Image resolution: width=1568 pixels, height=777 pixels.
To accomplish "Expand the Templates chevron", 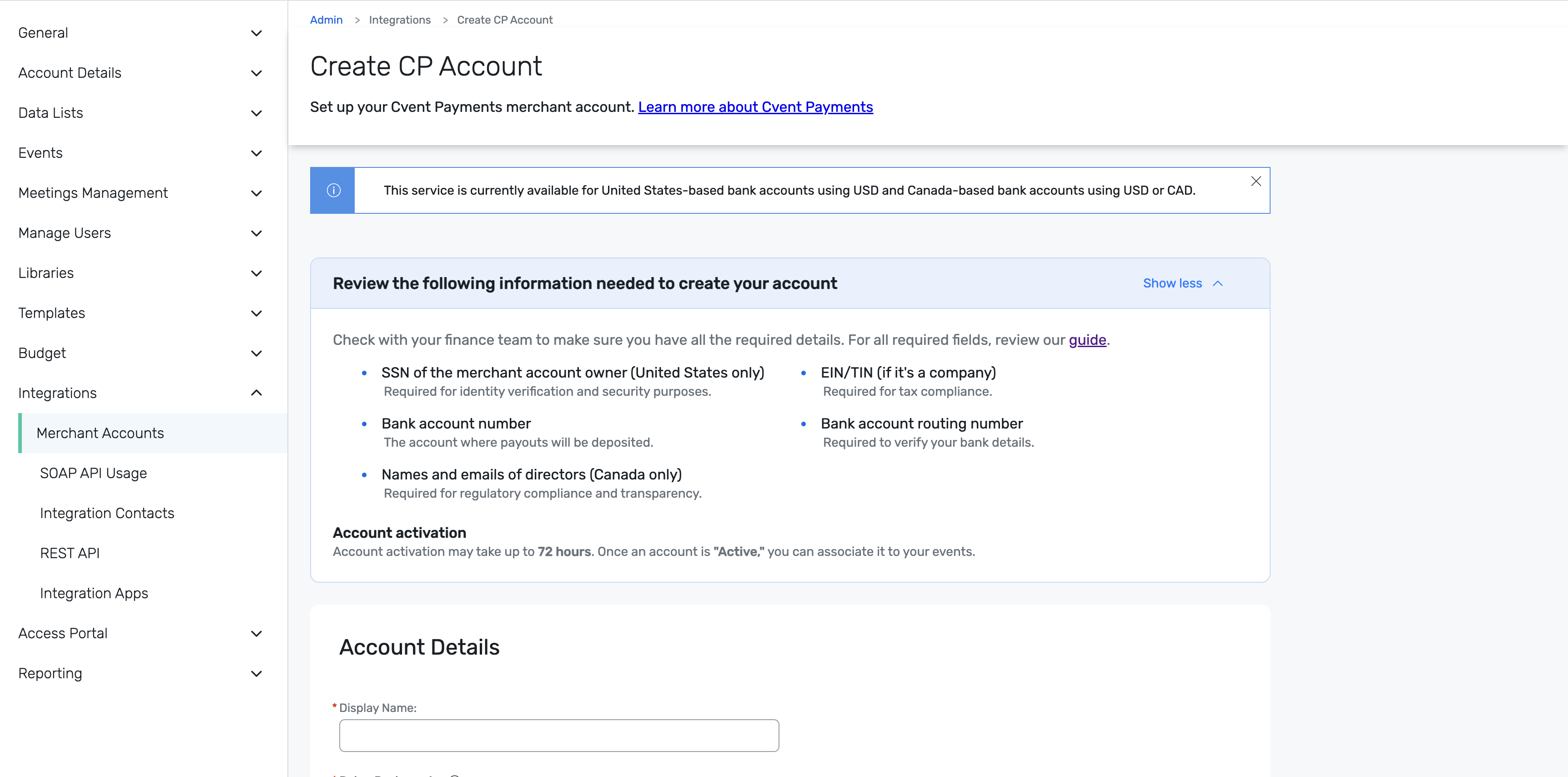I will click(x=256, y=313).
